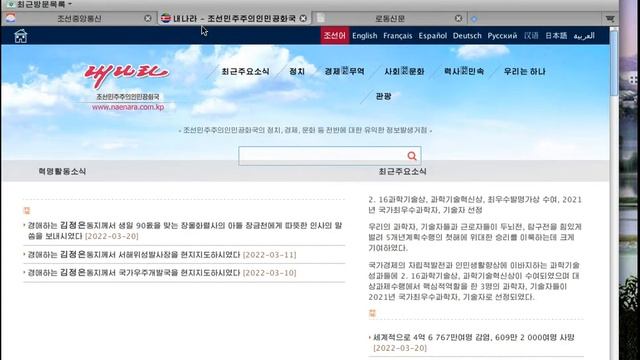The height and width of the screenshot is (360, 640).
Task: Switch to the 조선중앙통신 tab
Action: pyautogui.click(x=79, y=18)
